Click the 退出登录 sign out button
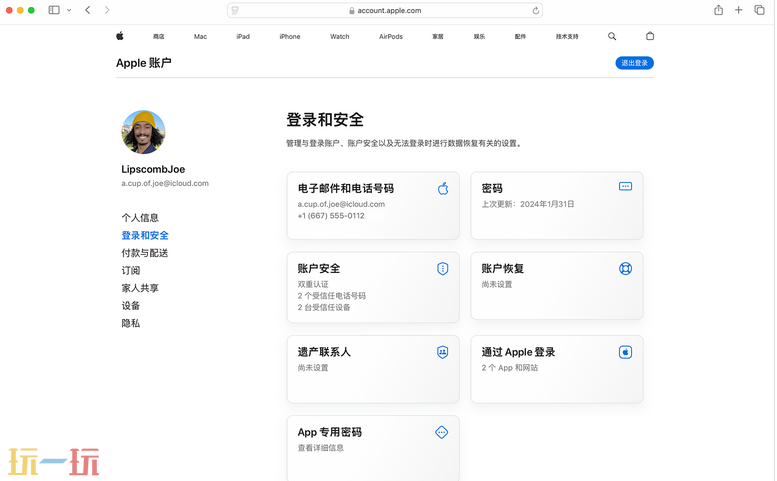Viewport: 777px width, 481px height. [634, 63]
